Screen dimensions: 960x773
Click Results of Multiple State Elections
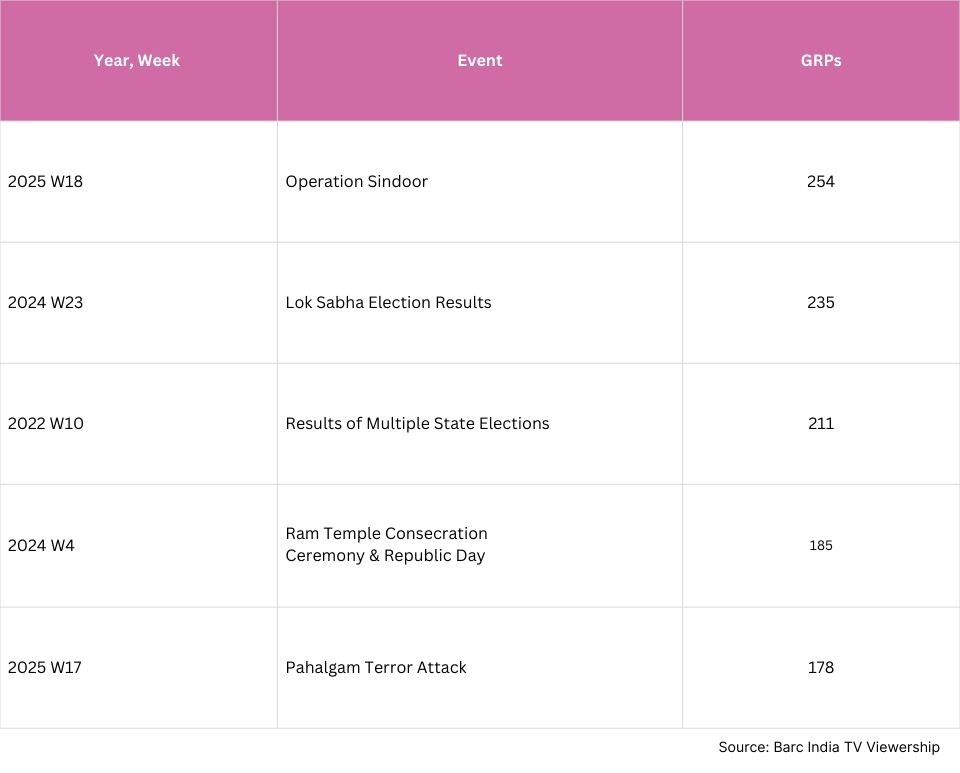417,424
